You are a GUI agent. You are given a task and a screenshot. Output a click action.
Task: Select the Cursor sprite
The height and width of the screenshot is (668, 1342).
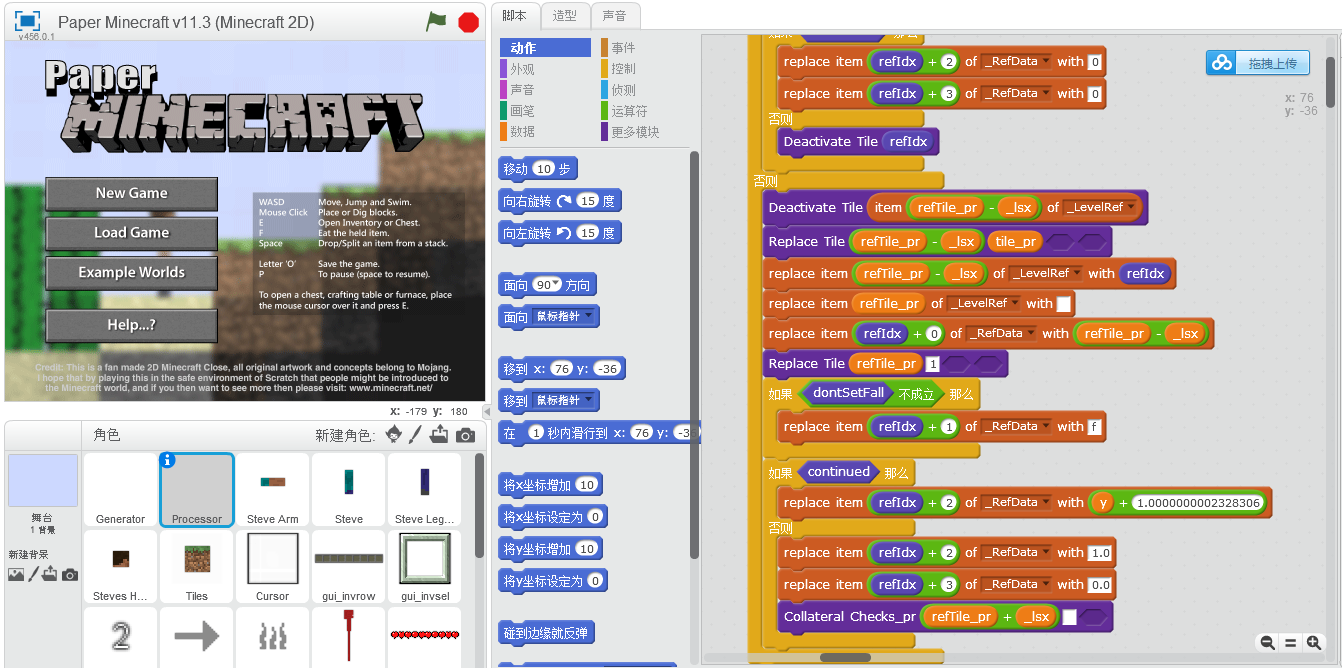[x=273, y=567]
